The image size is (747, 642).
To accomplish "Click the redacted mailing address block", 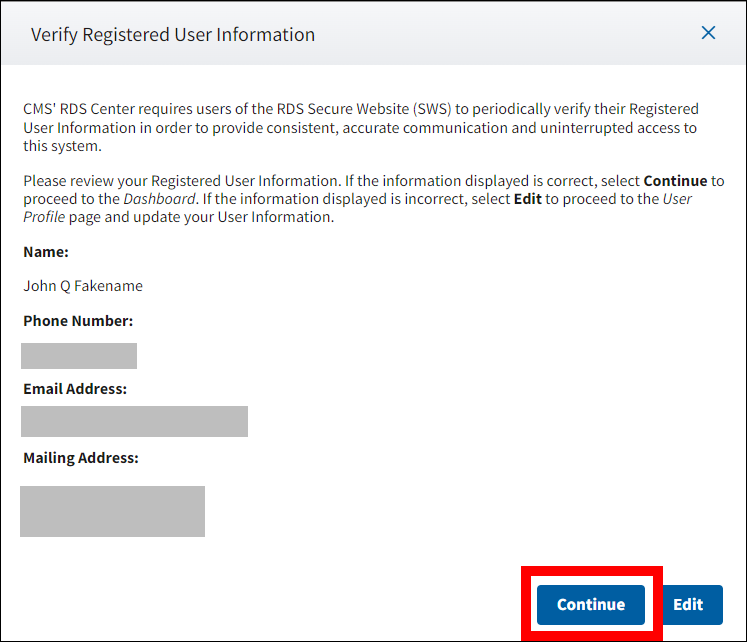I will (x=112, y=511).
